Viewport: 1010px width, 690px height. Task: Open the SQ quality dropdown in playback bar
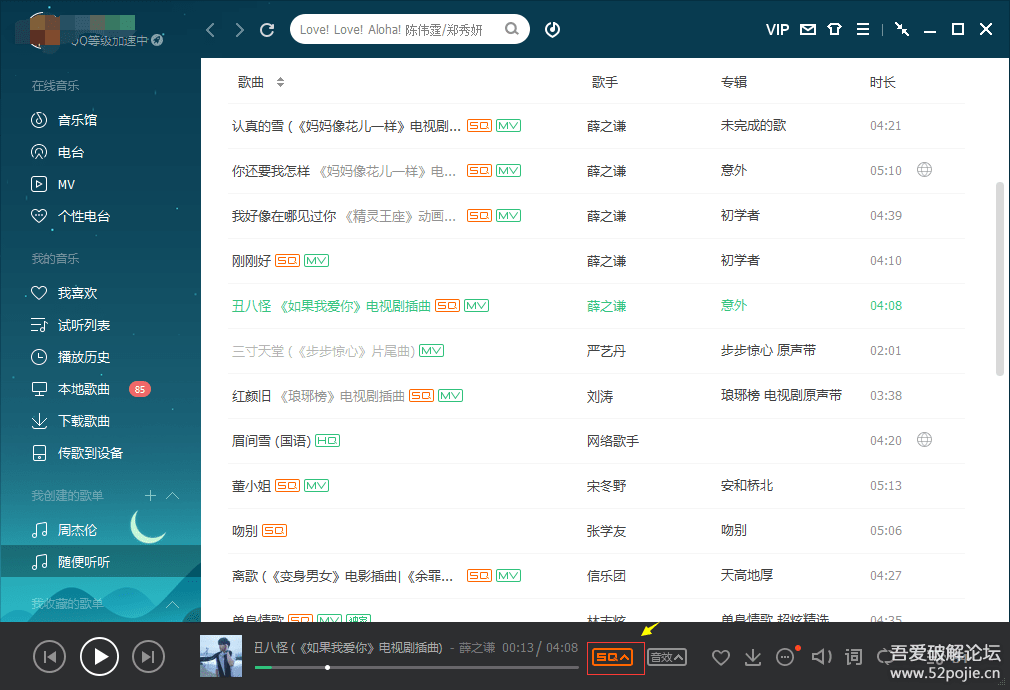[x=615, y=656]
